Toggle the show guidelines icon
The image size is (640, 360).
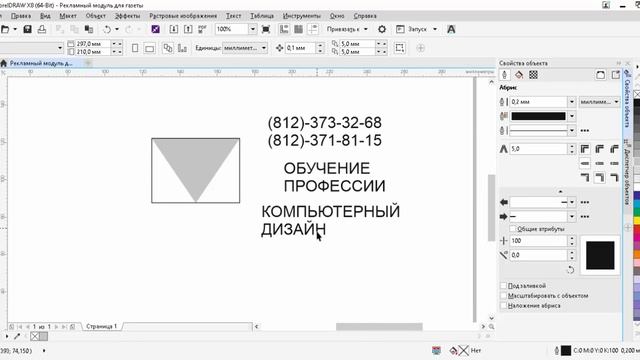pos(313,29)
